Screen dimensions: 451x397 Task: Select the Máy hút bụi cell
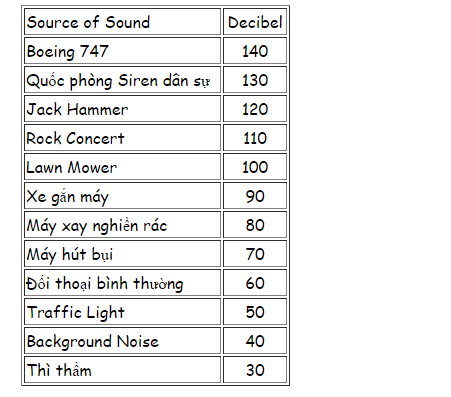pos(122,254)
